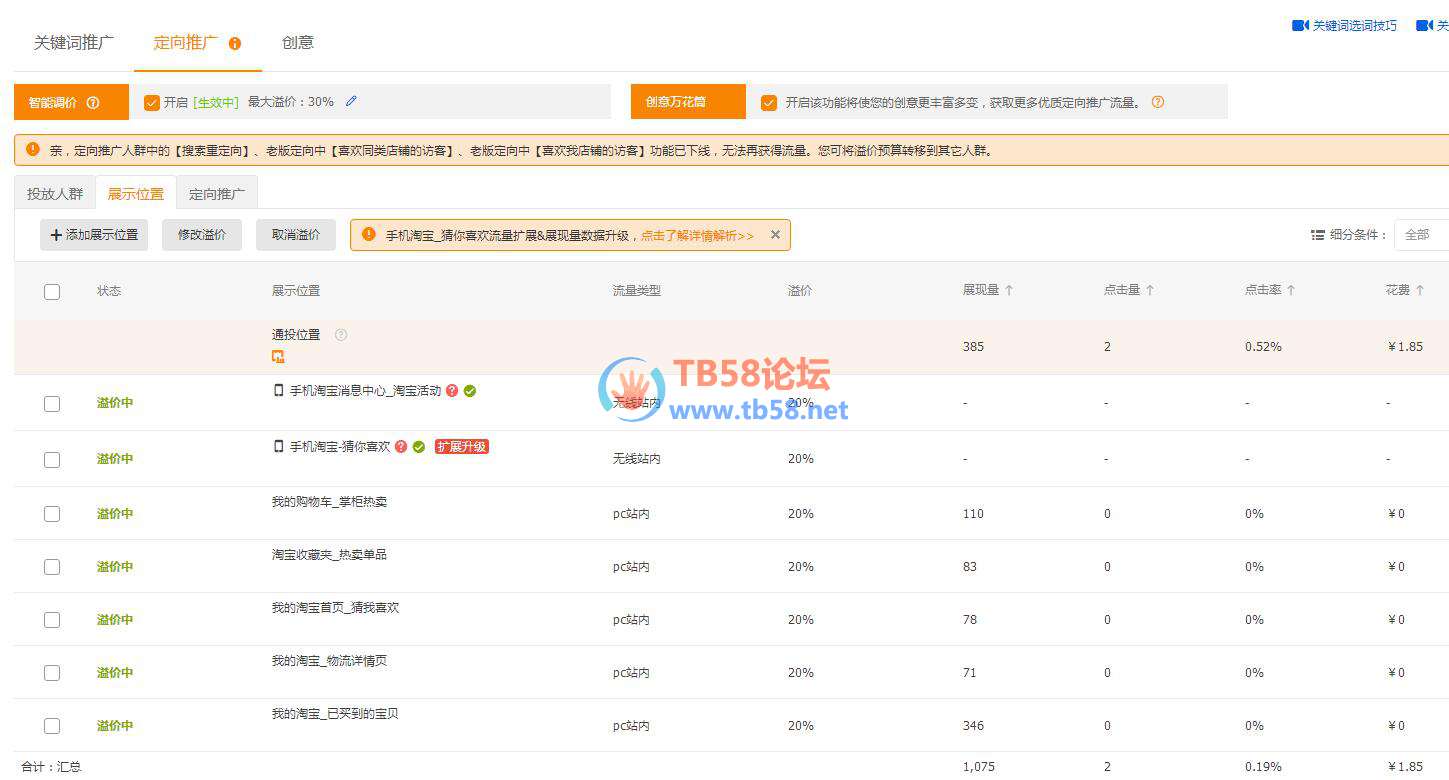Click the info icon beside 定向推广 tab
The image size is (1449, 780).
tap(235, 43)
